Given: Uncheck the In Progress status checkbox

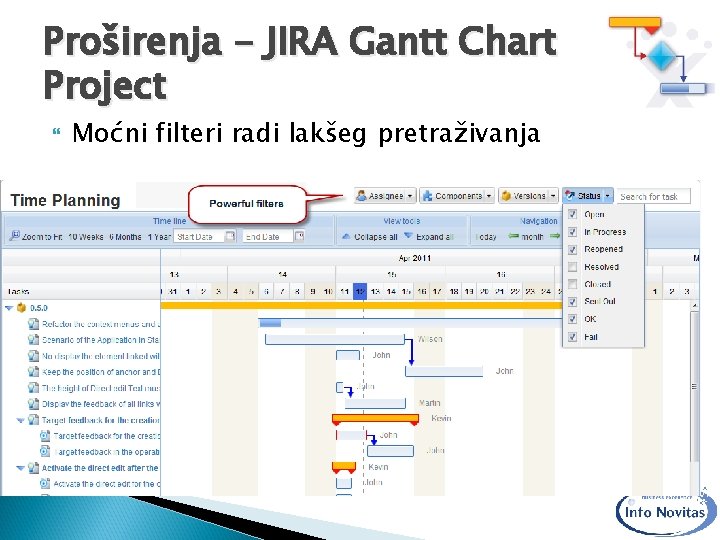Looking at the screenshot, I should pos(572,231).
